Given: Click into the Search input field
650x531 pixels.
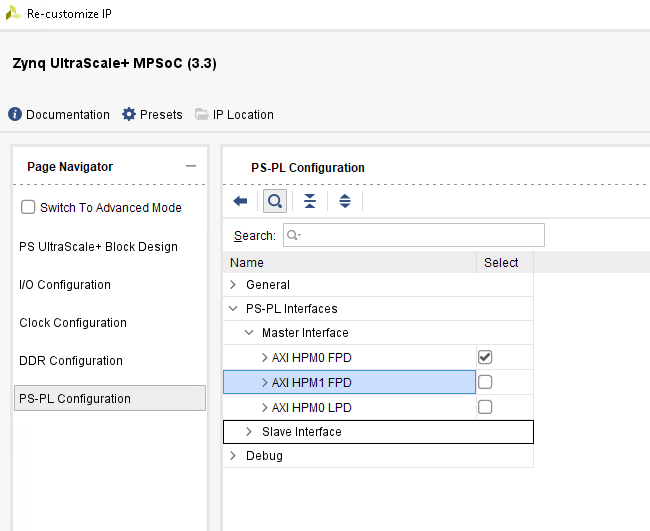Looking at the screenshot, I should click(414, 235).
